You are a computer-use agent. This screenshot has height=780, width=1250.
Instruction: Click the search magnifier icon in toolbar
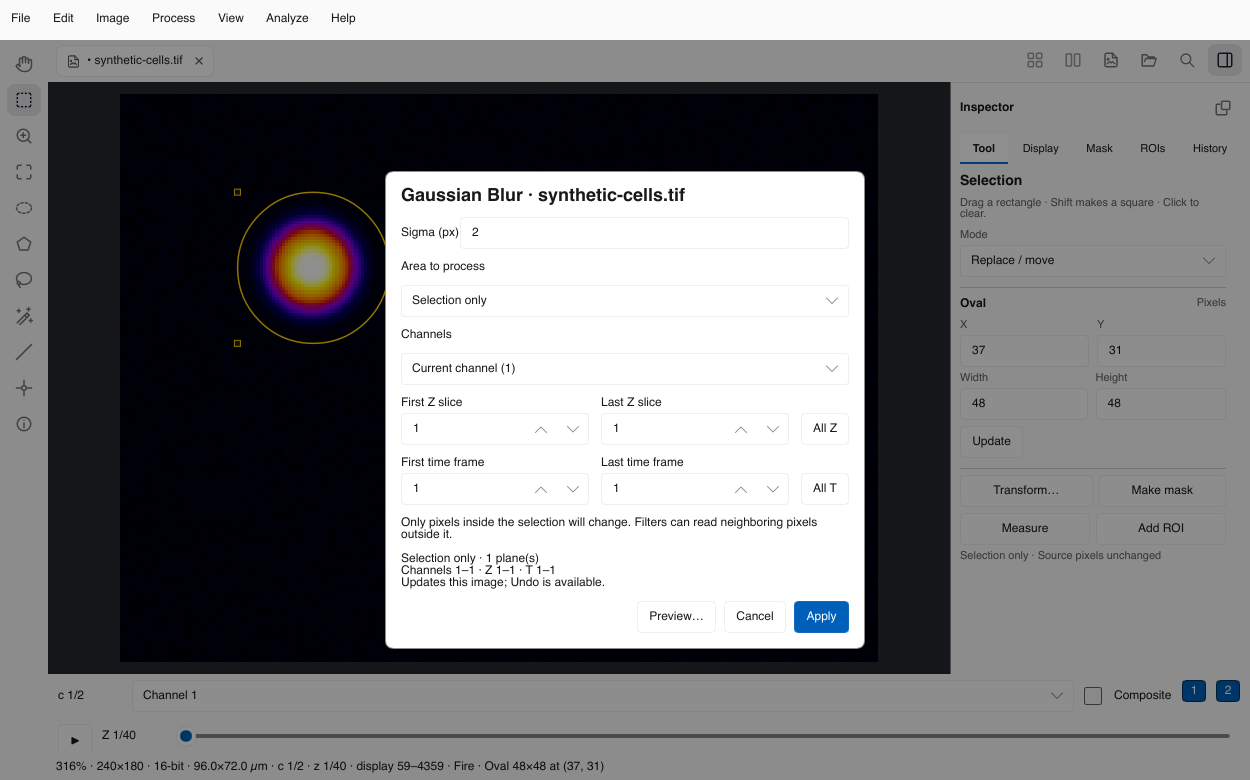1187,60
